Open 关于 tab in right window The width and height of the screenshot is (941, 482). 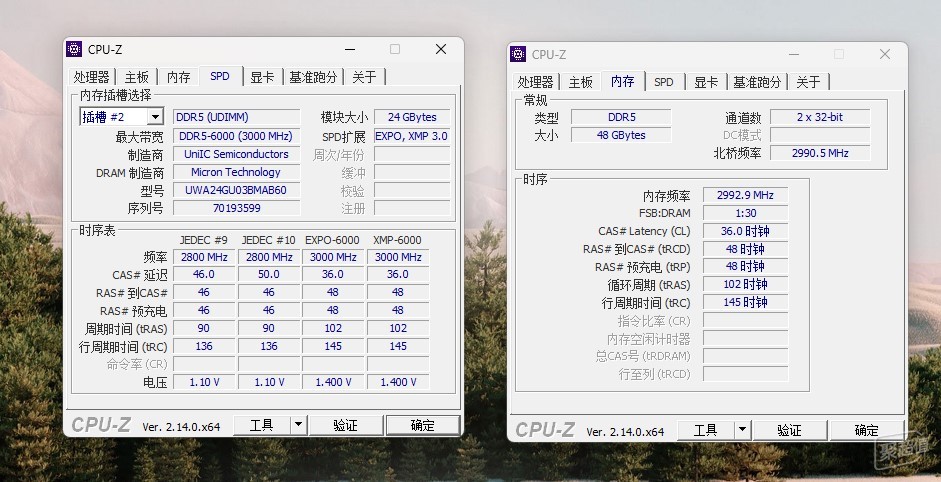[x=808, y=82]
